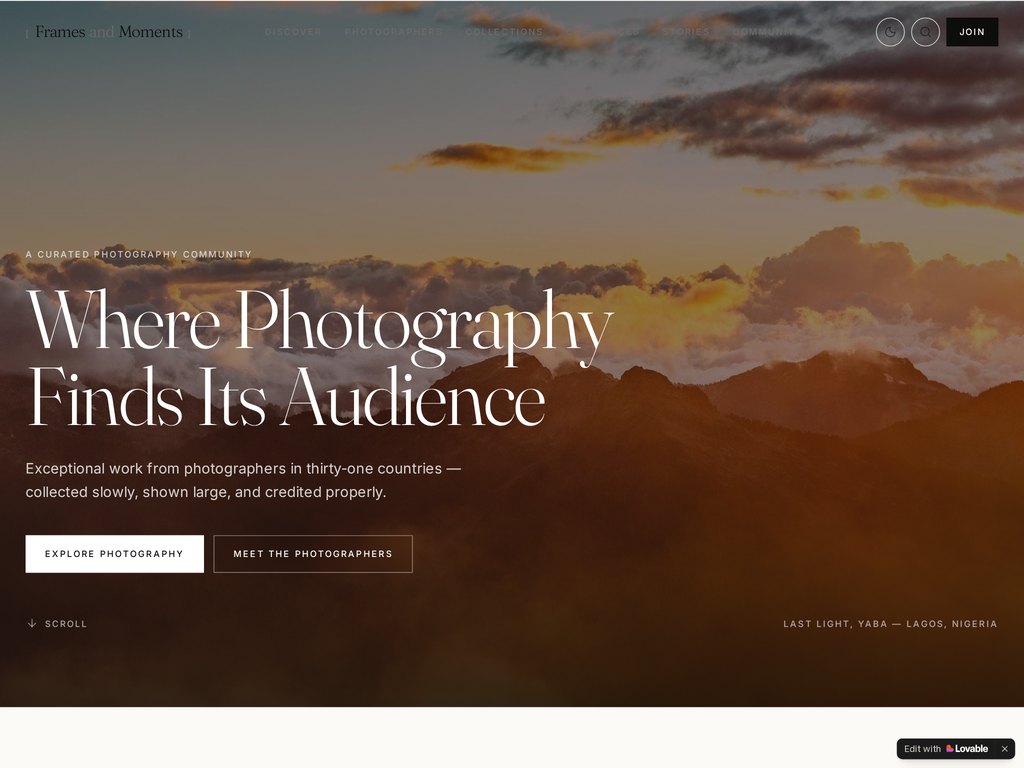Click the JOIN button
This screenshot has height=768, width=1024.
tap(972, 32)
